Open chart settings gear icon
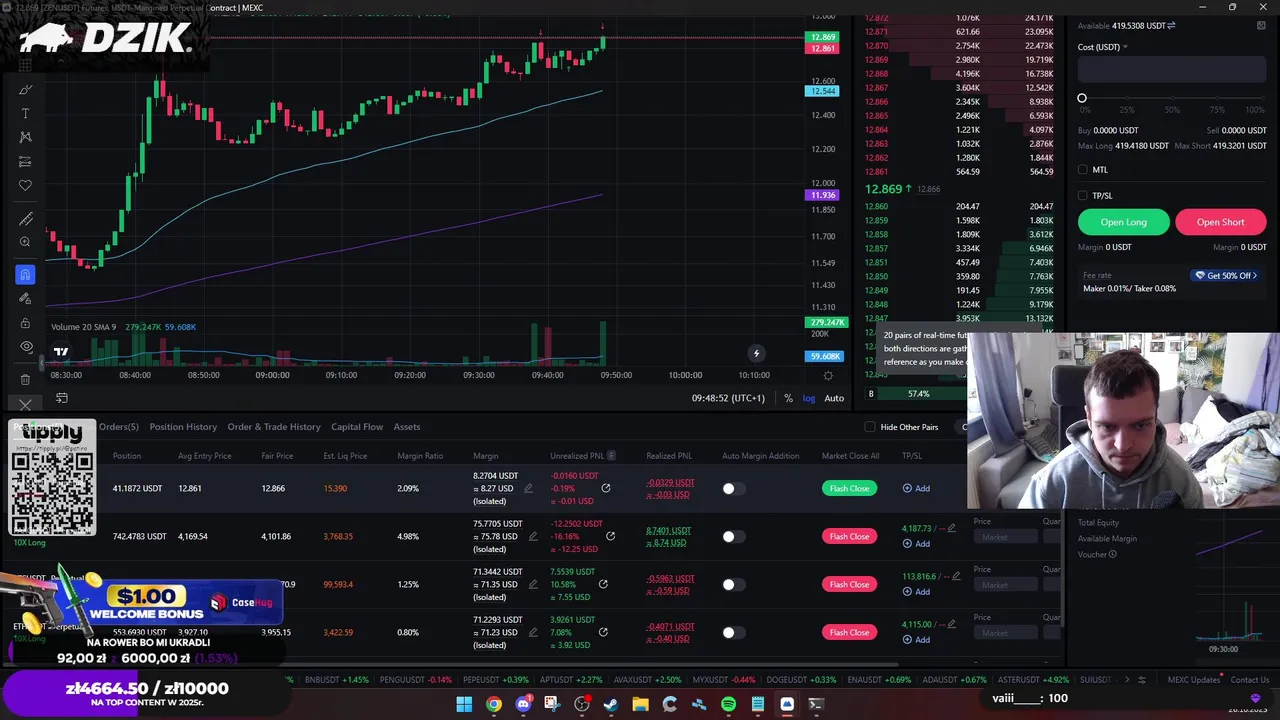 coord(828,375)
